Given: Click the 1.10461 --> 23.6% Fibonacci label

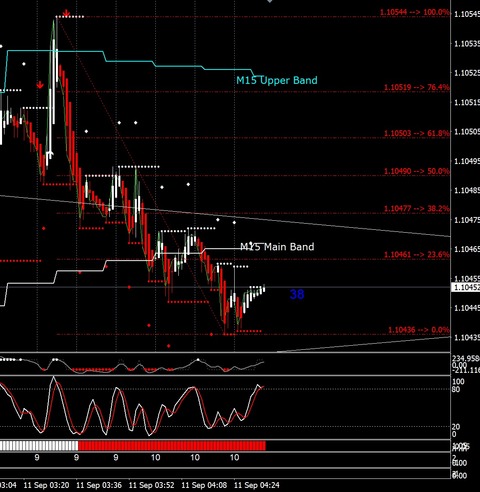Looking at the screenshot, I should click(x=417, y=255).
